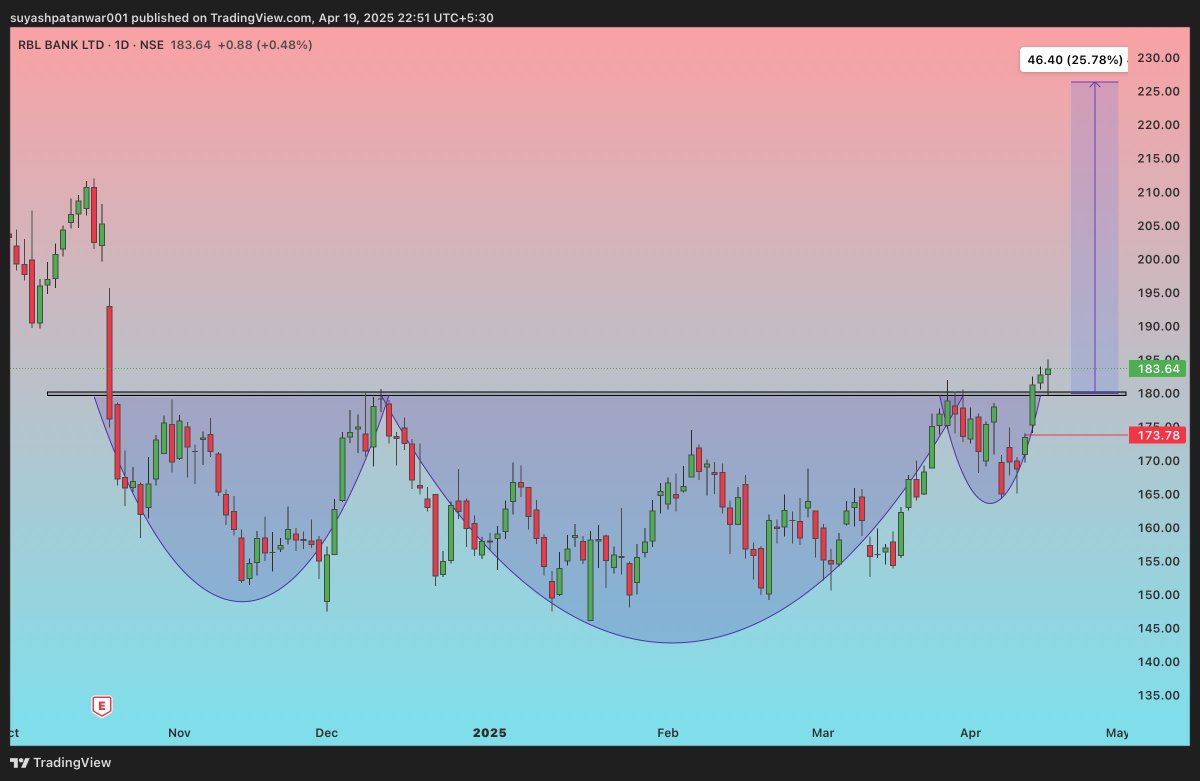Viewport: 1200px width, 781px height.
Task: Click the publisher line suyashpatanwar001 at top
Action: coord(251,18)
